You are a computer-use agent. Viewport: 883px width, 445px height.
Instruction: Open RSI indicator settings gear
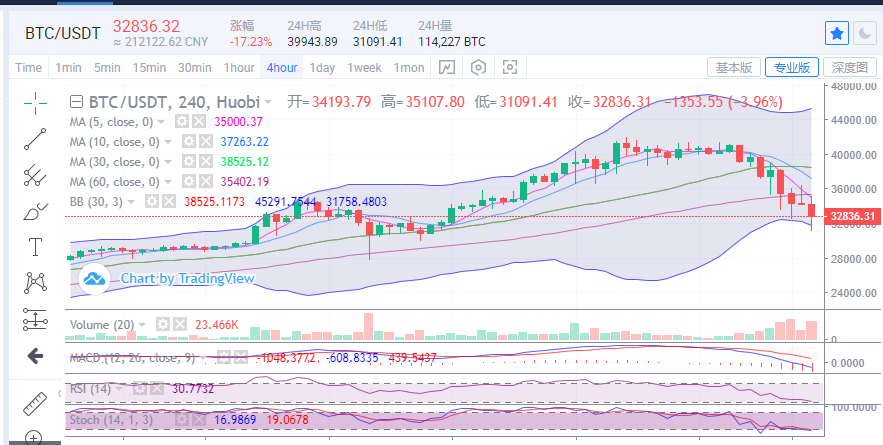(x=140, y=388)
